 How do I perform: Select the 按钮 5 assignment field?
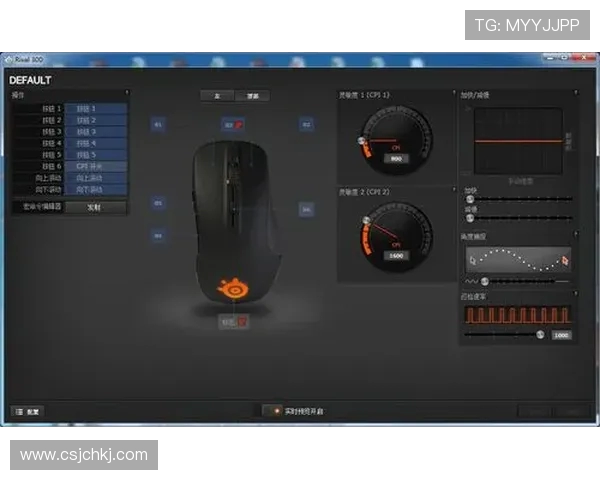[x=96, y=155]
